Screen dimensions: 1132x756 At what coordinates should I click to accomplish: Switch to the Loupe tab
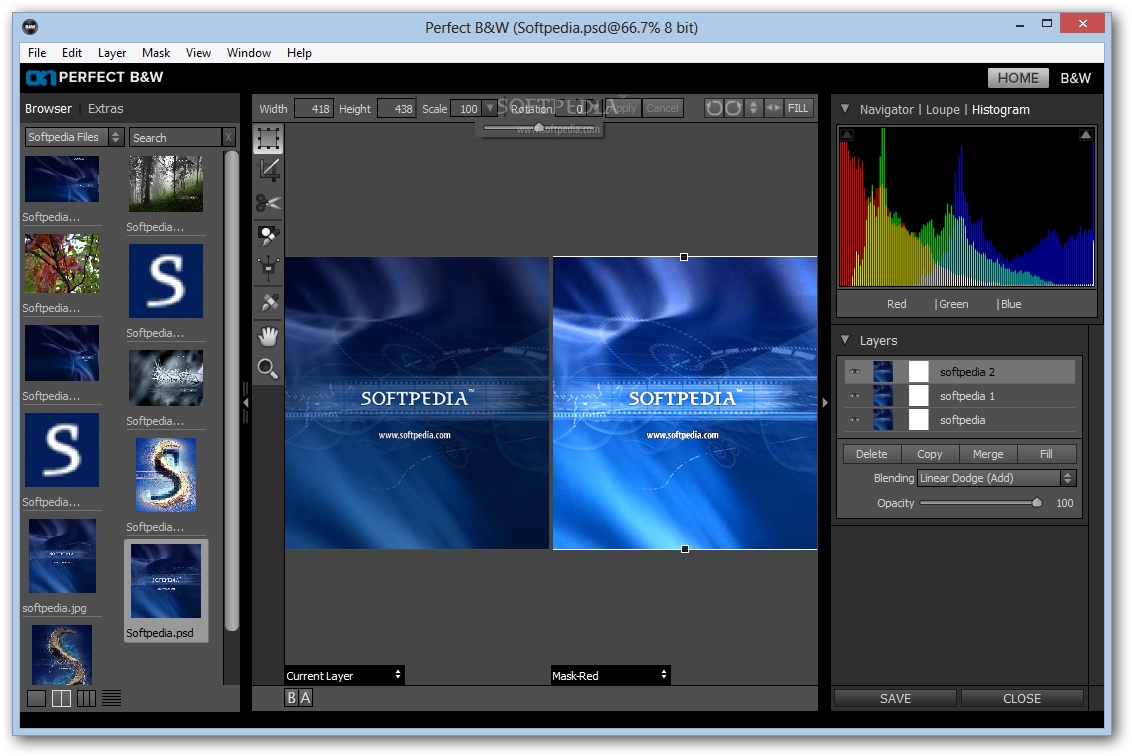click(942, 110)
